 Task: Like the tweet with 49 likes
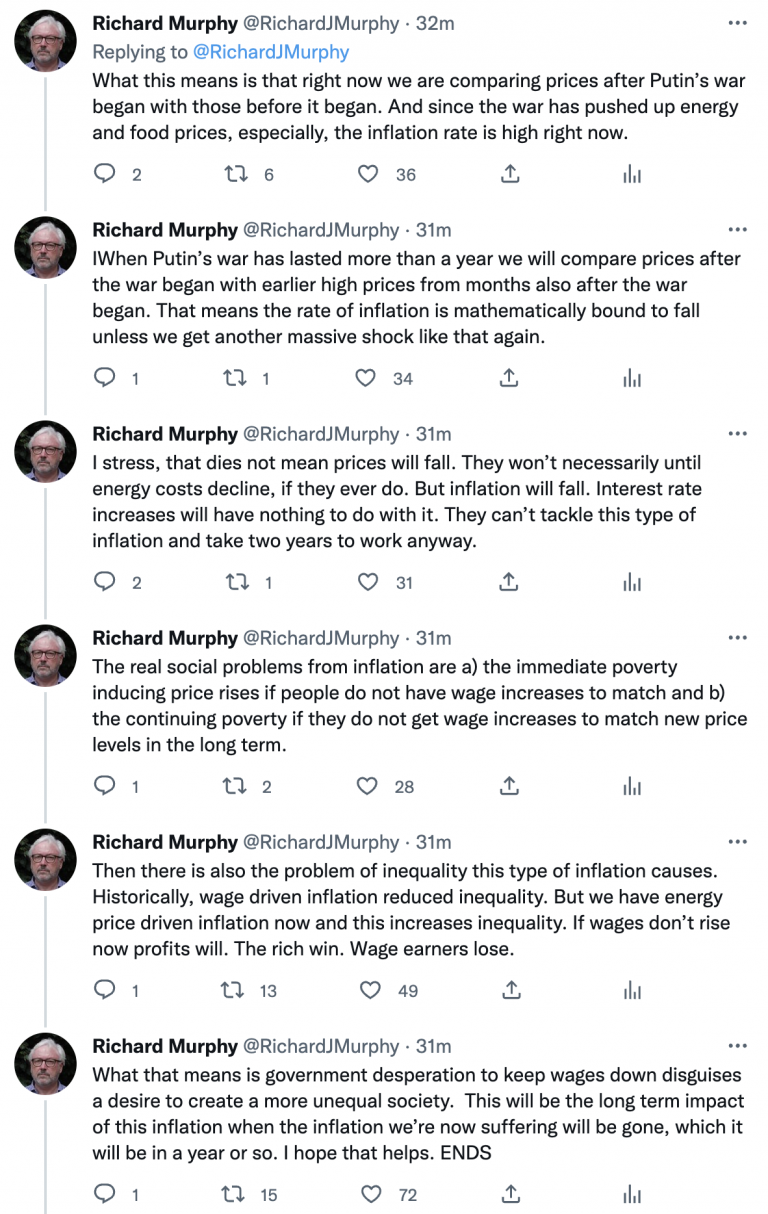(x=369, y=990)
